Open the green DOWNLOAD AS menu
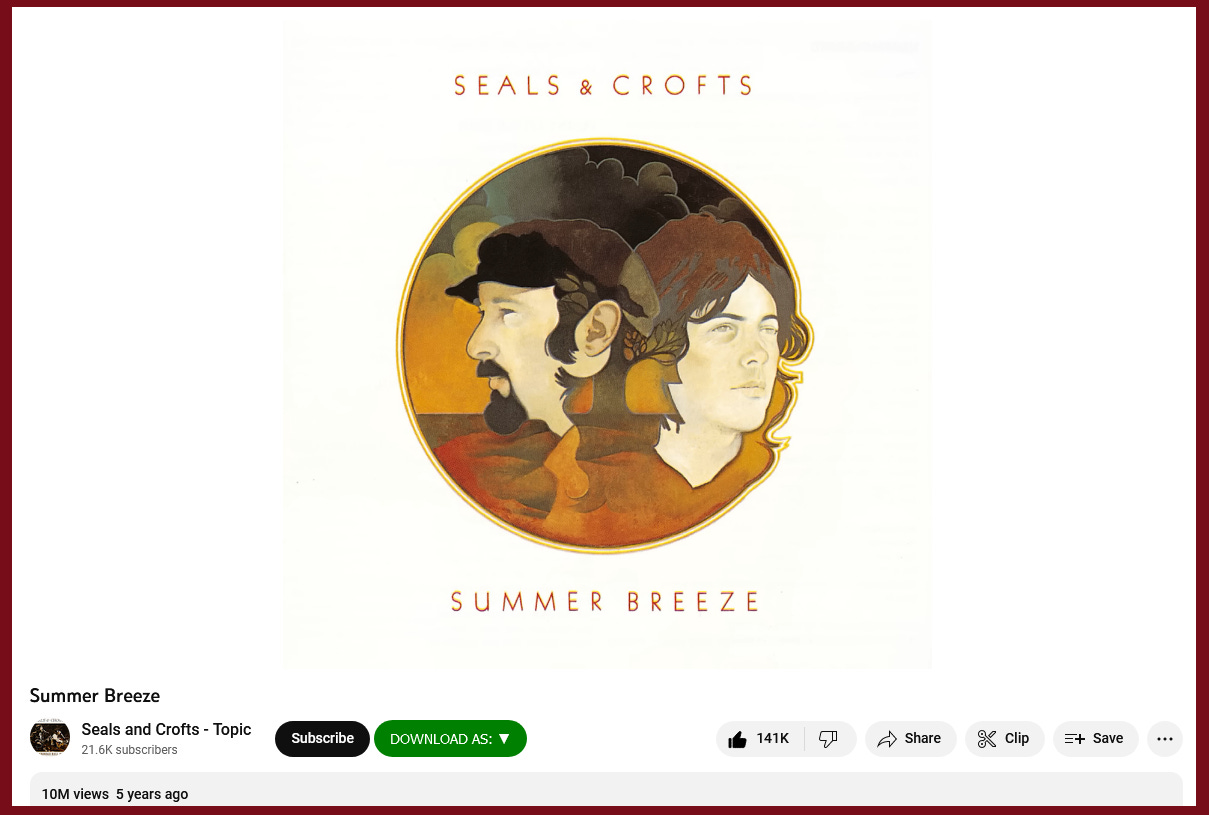 click(450, 739)
